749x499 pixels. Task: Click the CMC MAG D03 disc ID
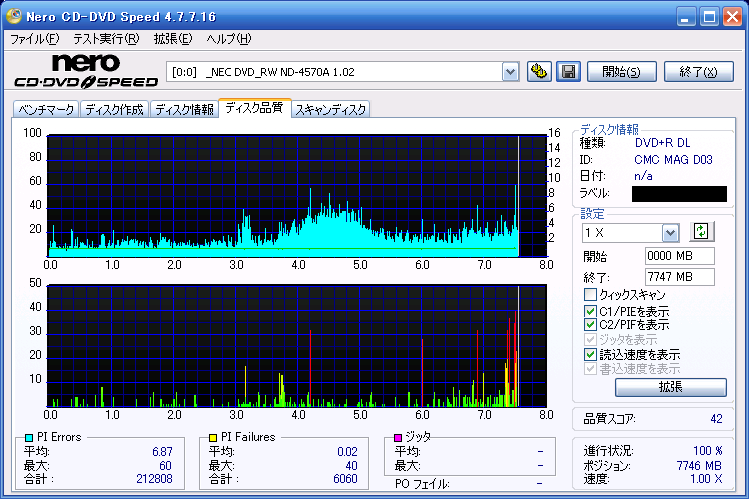673,159
